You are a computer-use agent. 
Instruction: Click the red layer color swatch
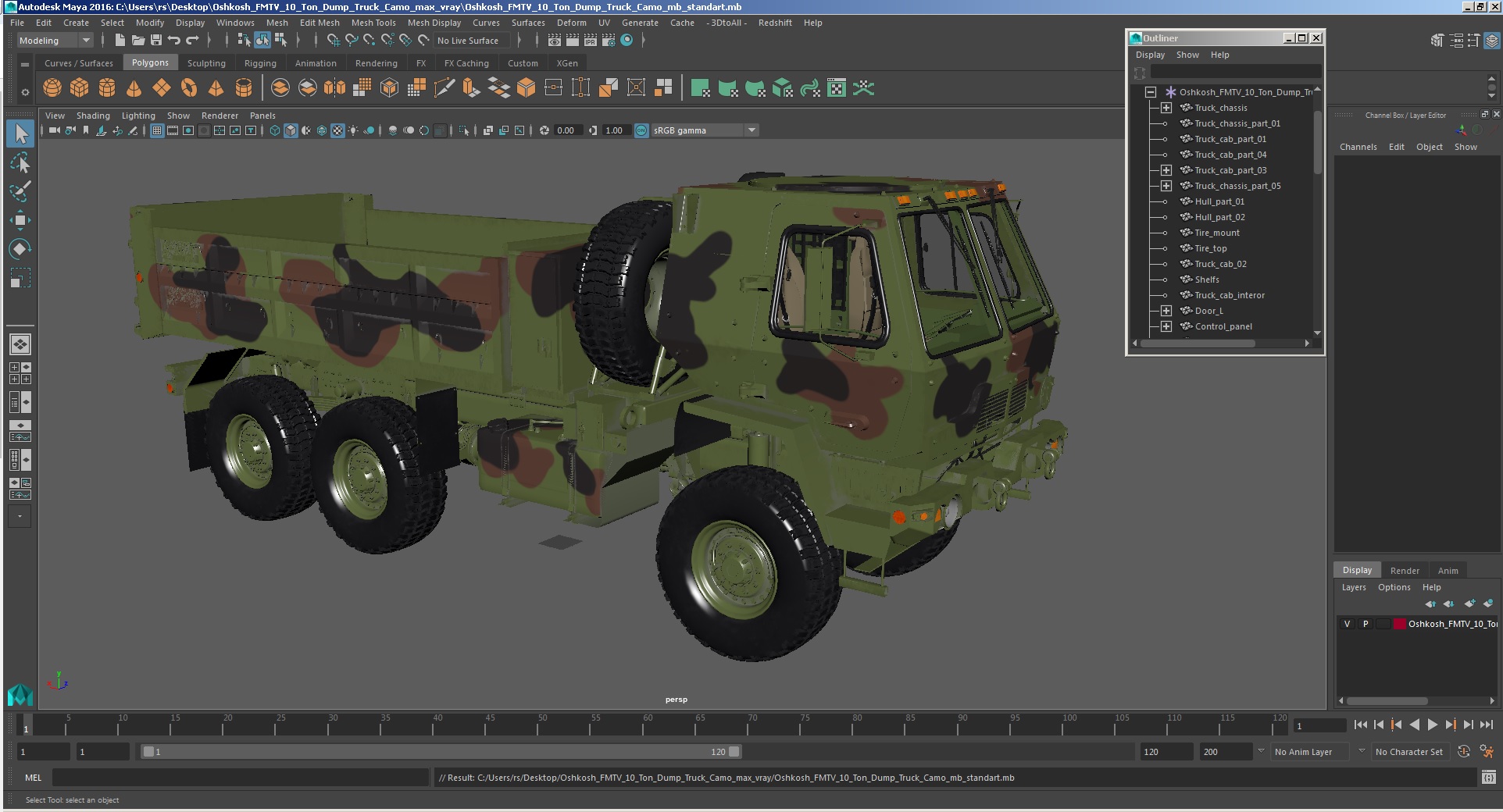pyautogui.click(x=1400, y=624)
